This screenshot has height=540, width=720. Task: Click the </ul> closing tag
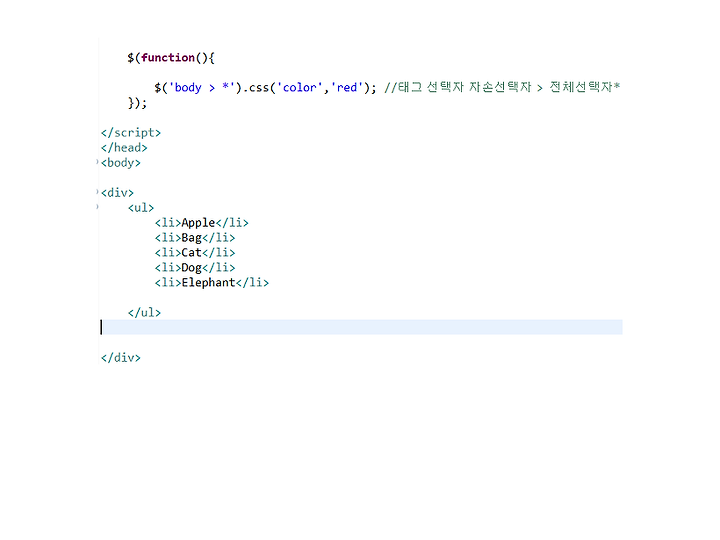click(144, 313)
